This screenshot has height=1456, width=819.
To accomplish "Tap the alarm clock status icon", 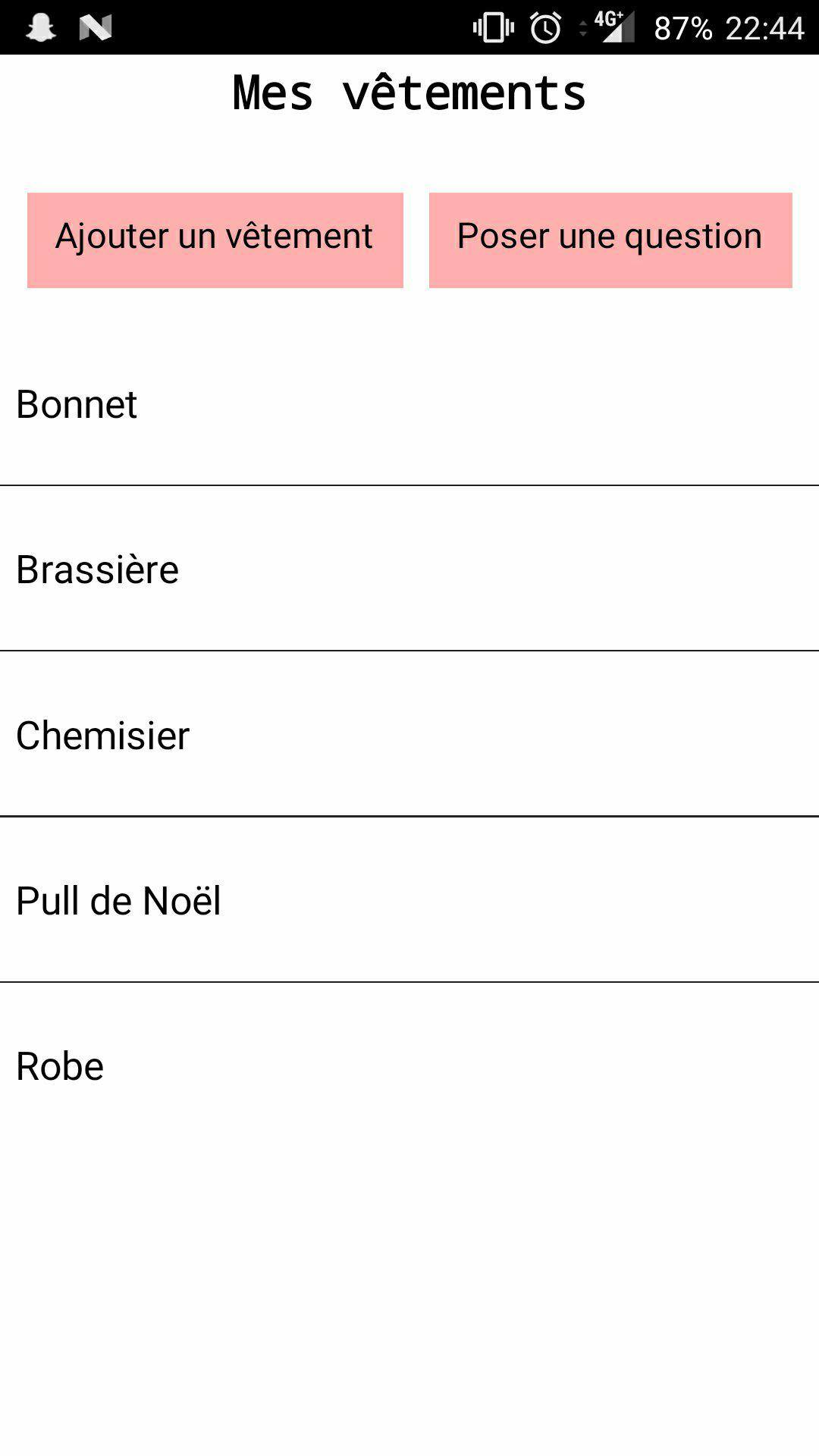I will click(x=545, y=27).
